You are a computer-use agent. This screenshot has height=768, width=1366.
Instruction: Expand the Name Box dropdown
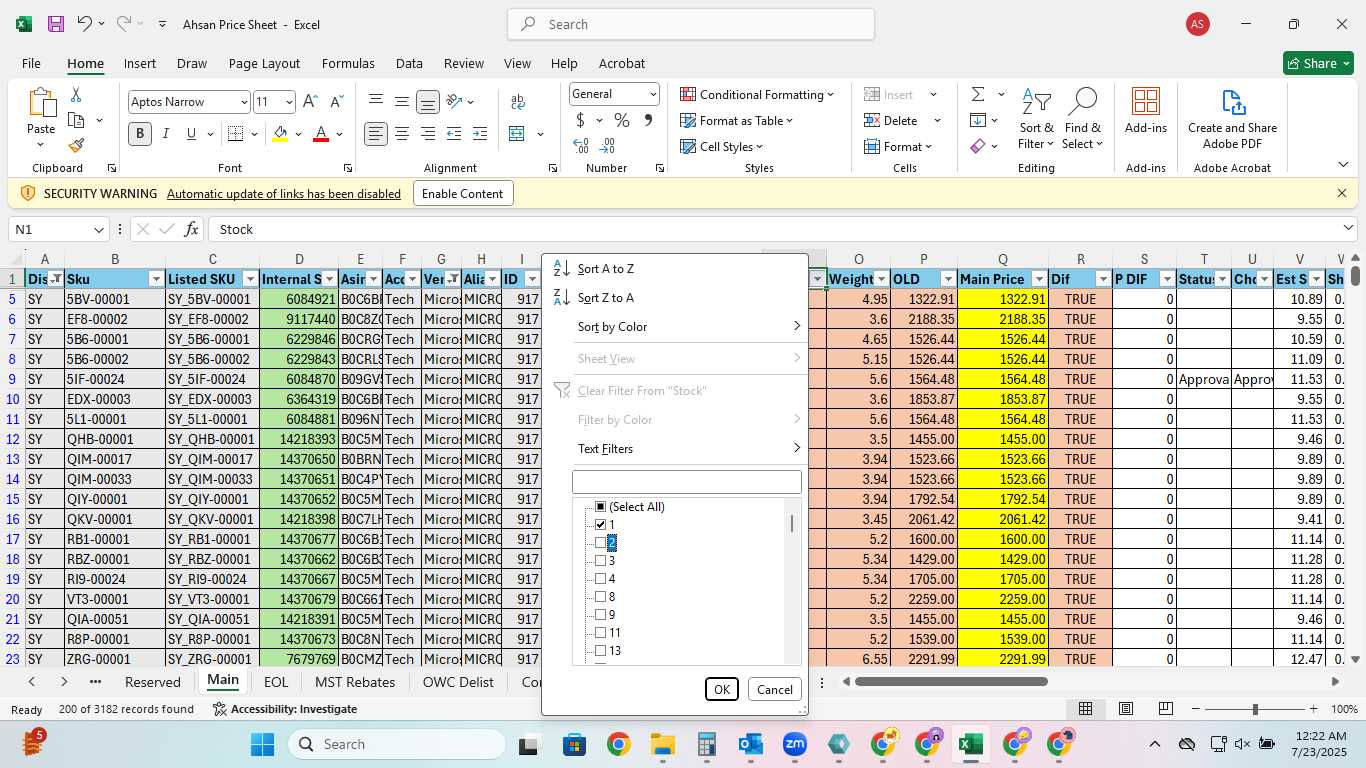[x=98, y=230]
